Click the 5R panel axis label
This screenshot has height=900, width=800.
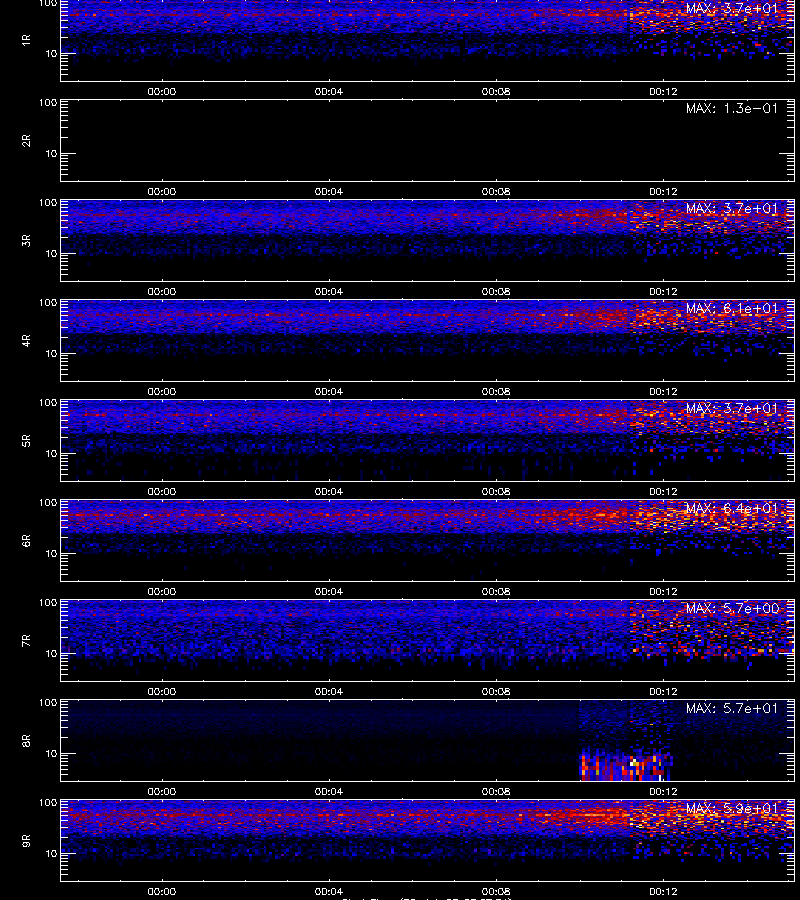pyautogui.click(x=26, y=441)
